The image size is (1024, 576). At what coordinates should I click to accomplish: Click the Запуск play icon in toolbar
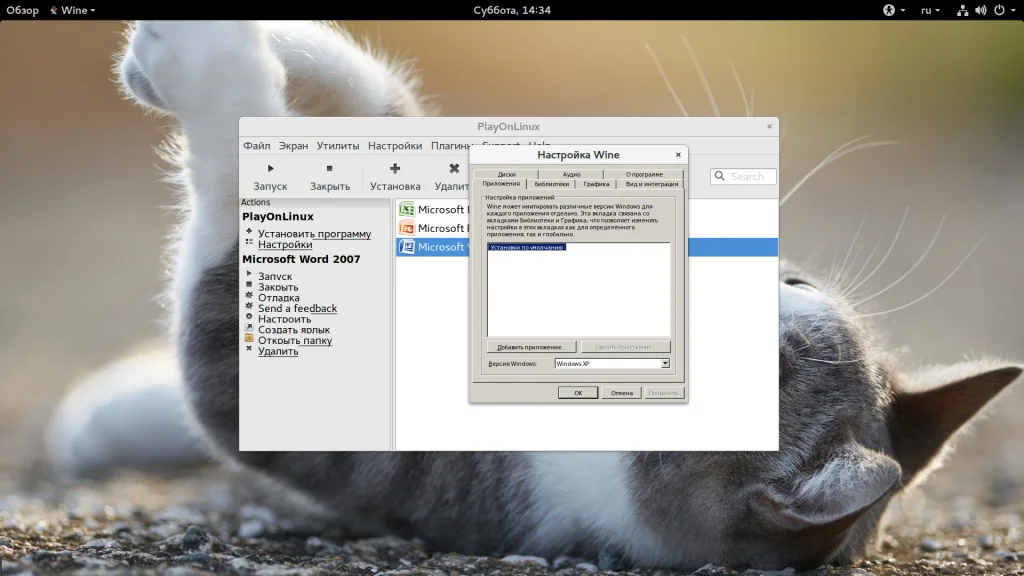click(x=270, y=169)
